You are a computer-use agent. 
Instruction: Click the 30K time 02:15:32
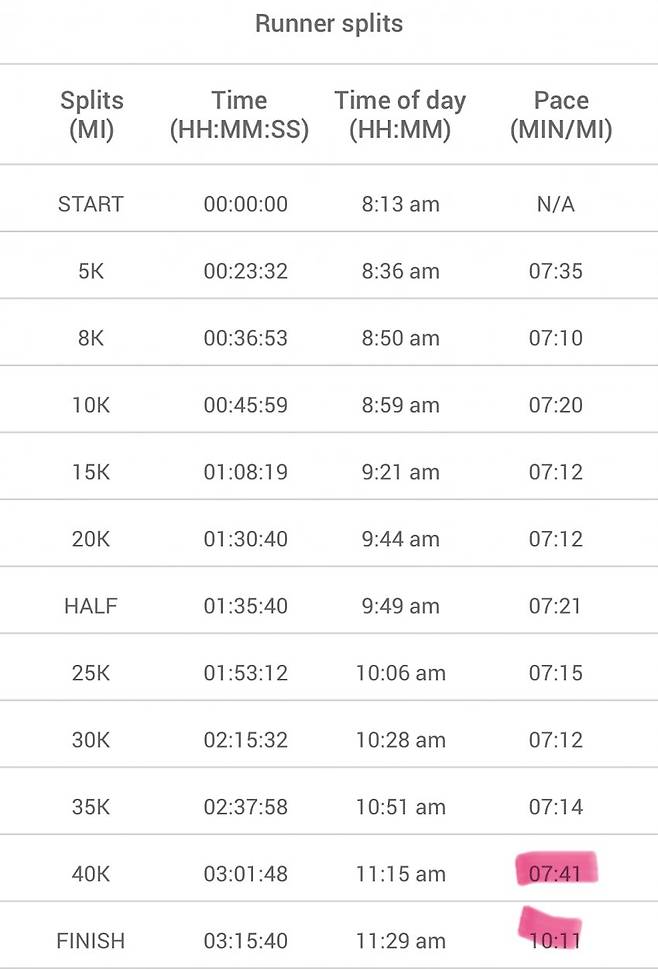246,740
